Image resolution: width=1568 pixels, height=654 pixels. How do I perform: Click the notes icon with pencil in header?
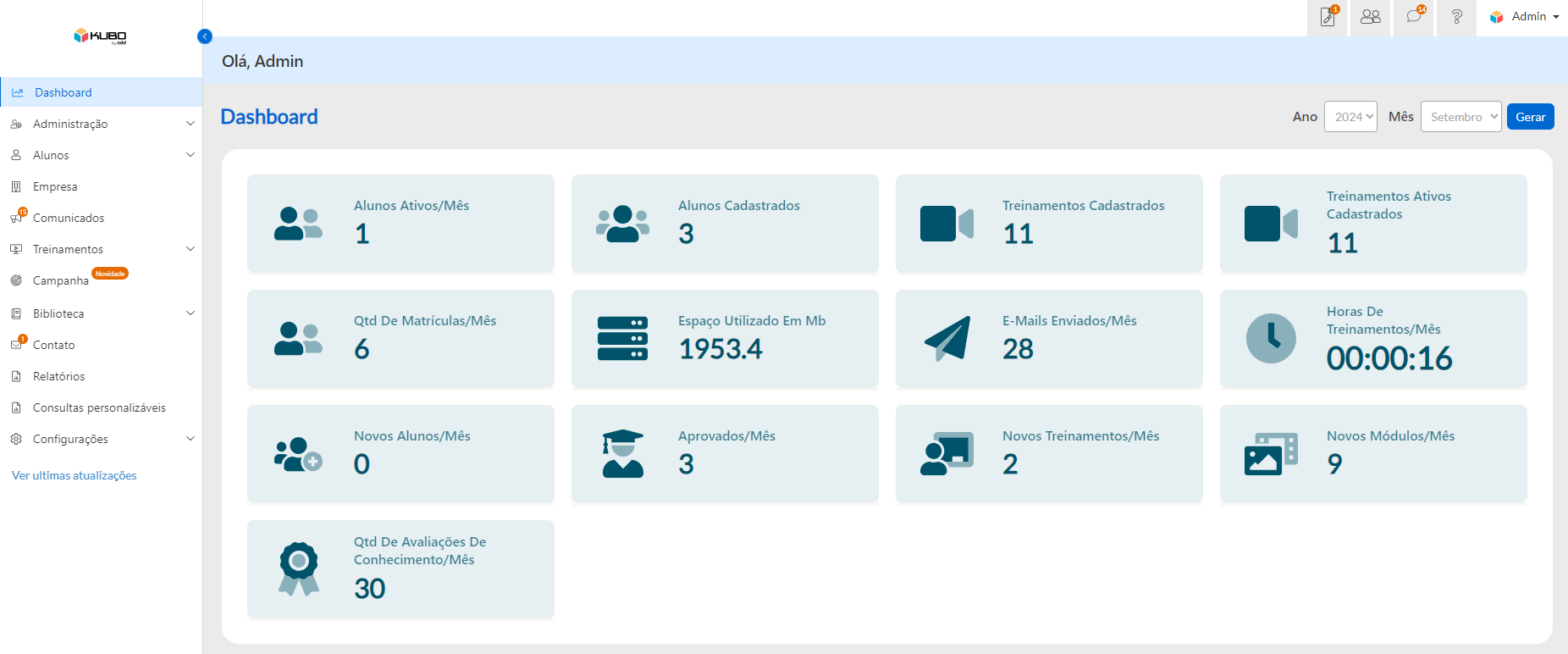[1328, 17]
